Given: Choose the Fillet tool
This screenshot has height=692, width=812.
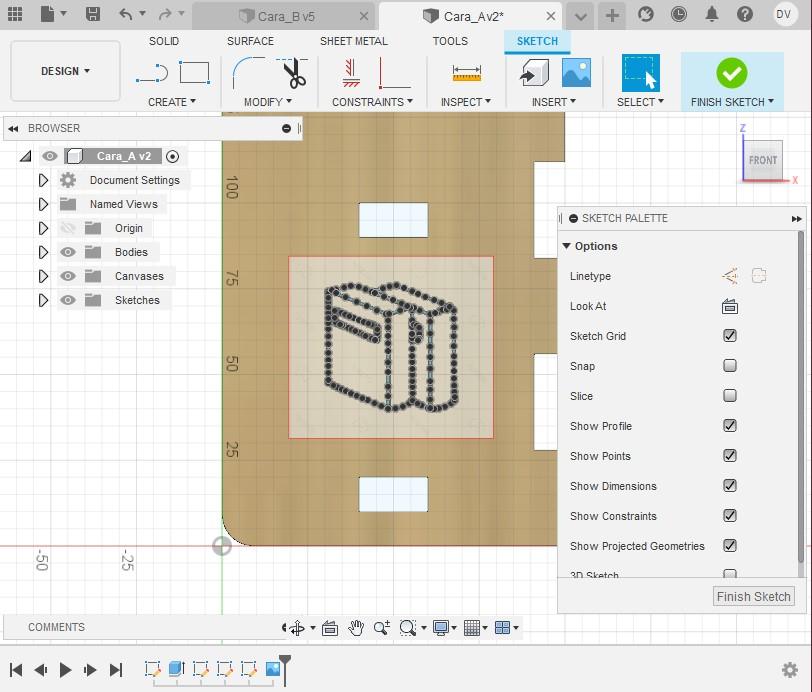Looking at the screenshot, I should [x=249, y=73].
